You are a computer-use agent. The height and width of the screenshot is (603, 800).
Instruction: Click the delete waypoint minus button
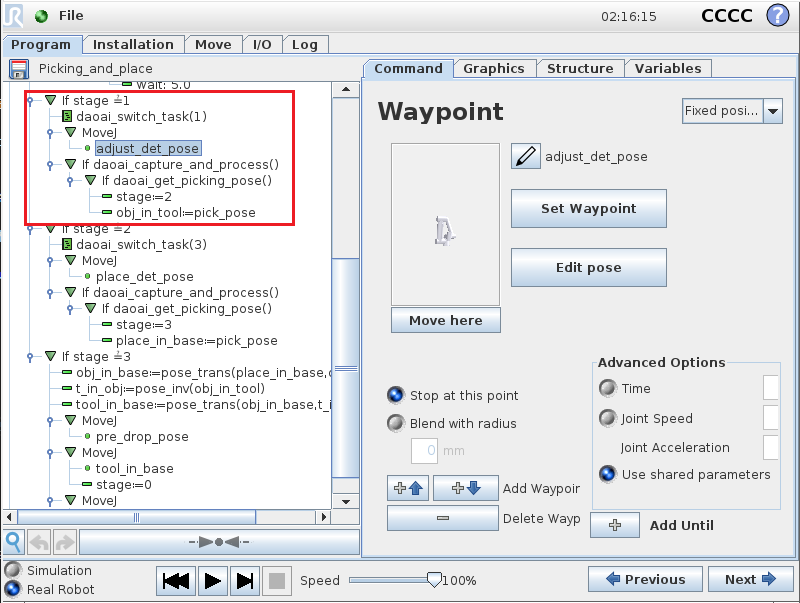pos(443,518)
